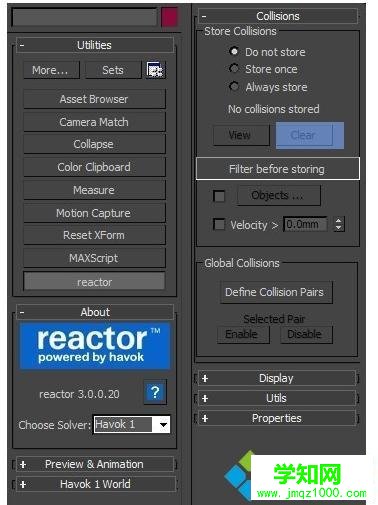
Task: Collapse the Utilities rollout
Action: point(95,45)
